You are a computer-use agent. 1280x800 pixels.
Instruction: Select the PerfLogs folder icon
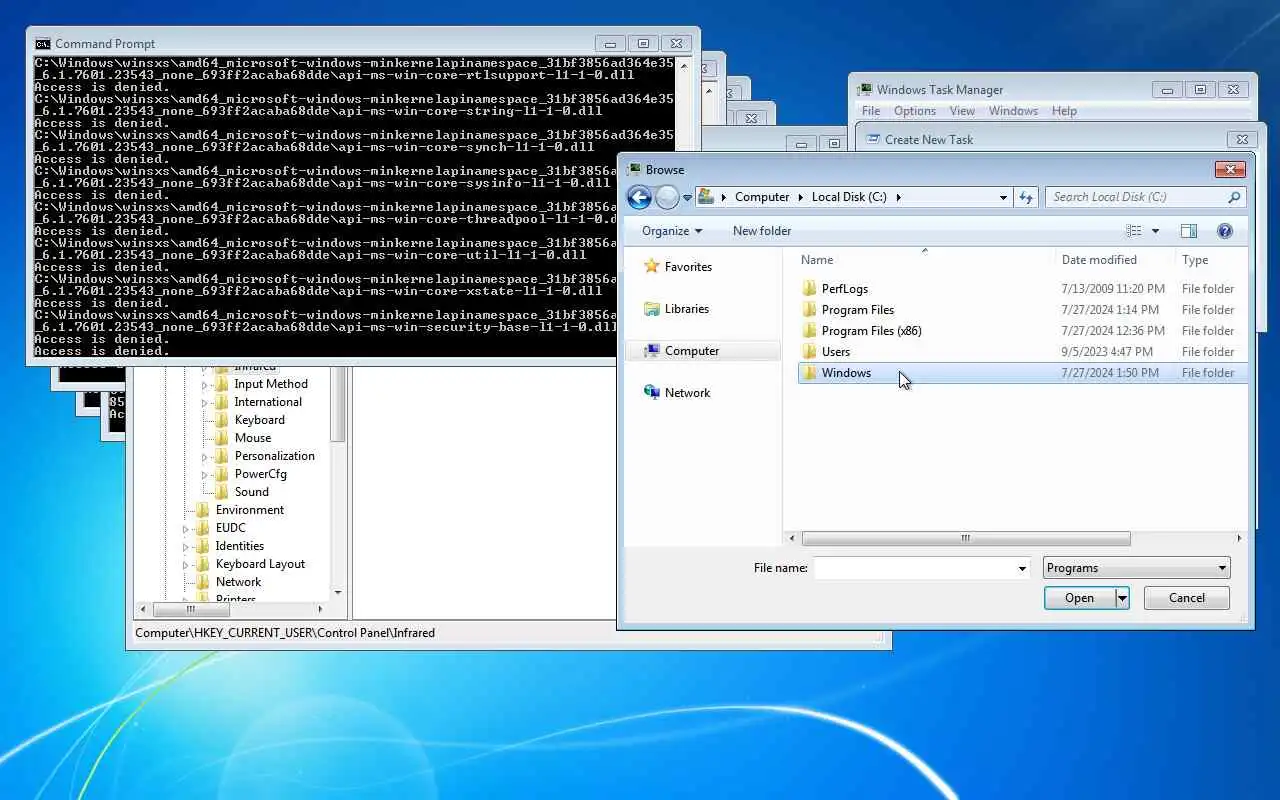coord(810,288)
